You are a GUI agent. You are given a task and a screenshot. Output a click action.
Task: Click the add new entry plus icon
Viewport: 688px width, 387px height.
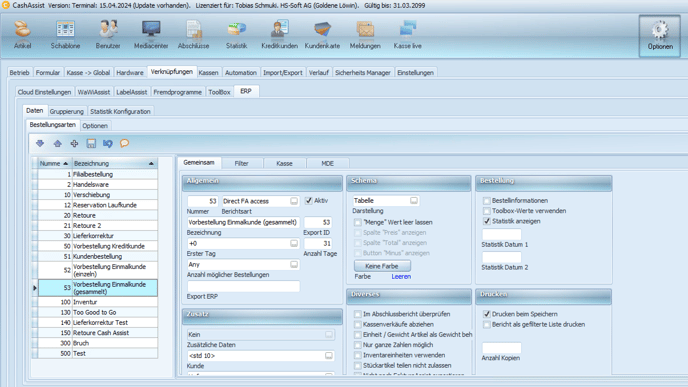74,143
